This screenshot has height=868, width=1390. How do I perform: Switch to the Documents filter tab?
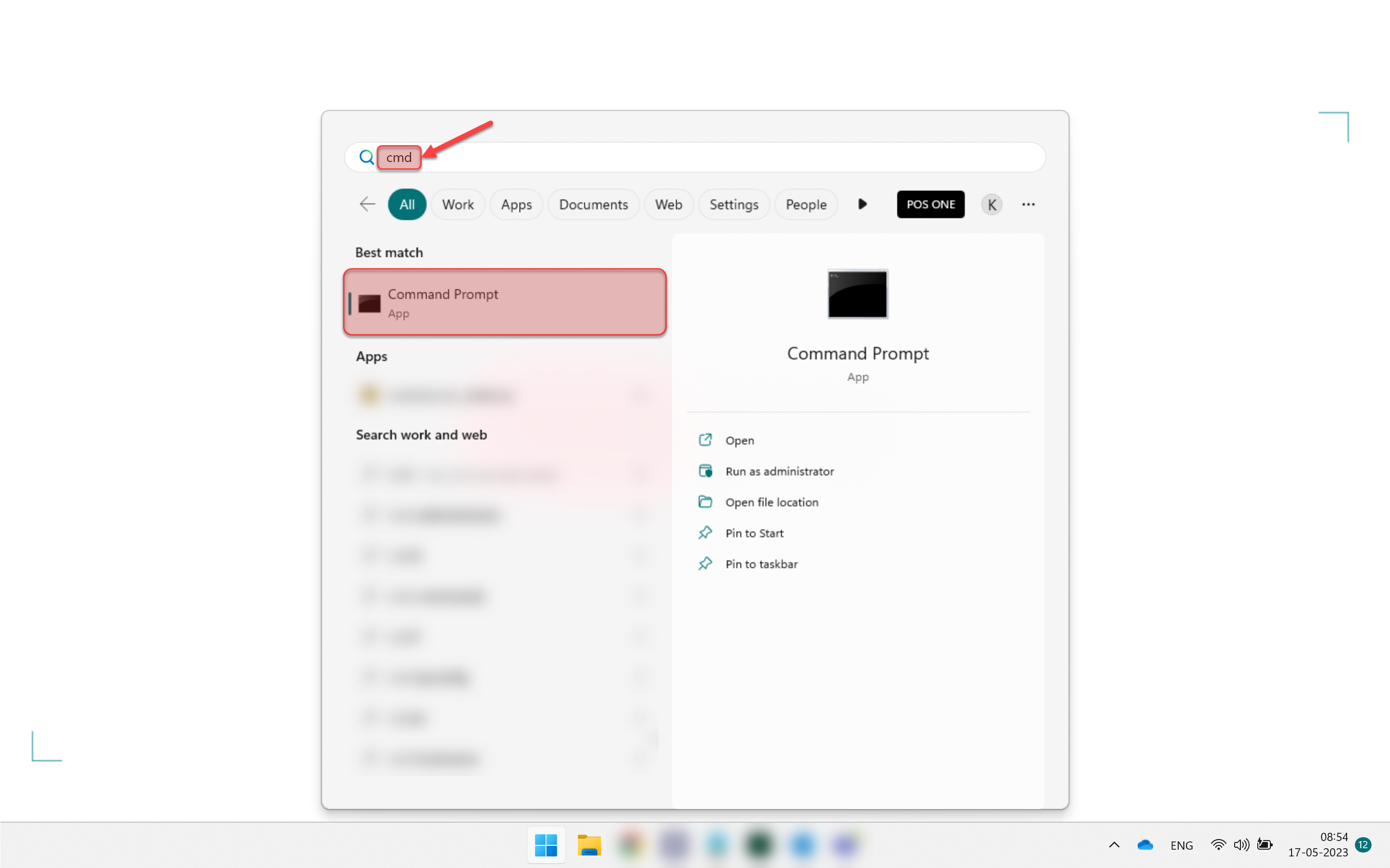(x=593, y=204)
